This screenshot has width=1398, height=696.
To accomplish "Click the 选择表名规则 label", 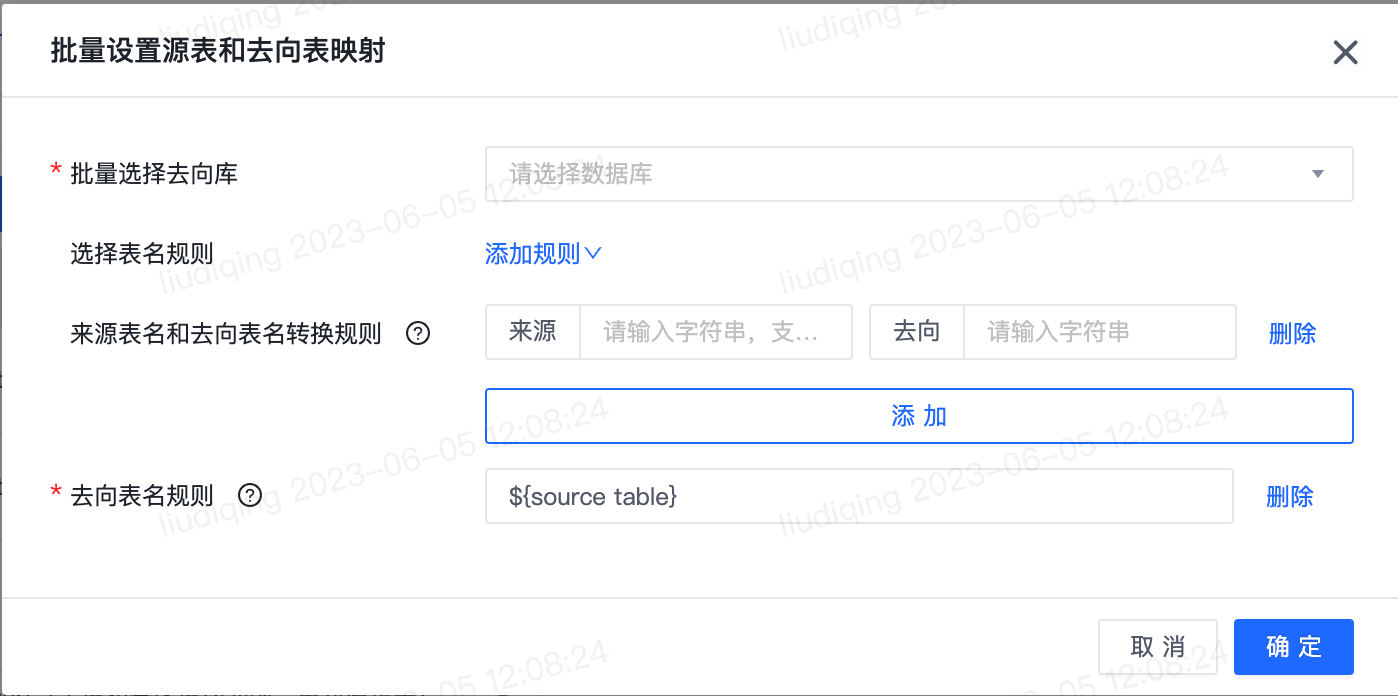I will pyautogui.click(x=142, y=254).
